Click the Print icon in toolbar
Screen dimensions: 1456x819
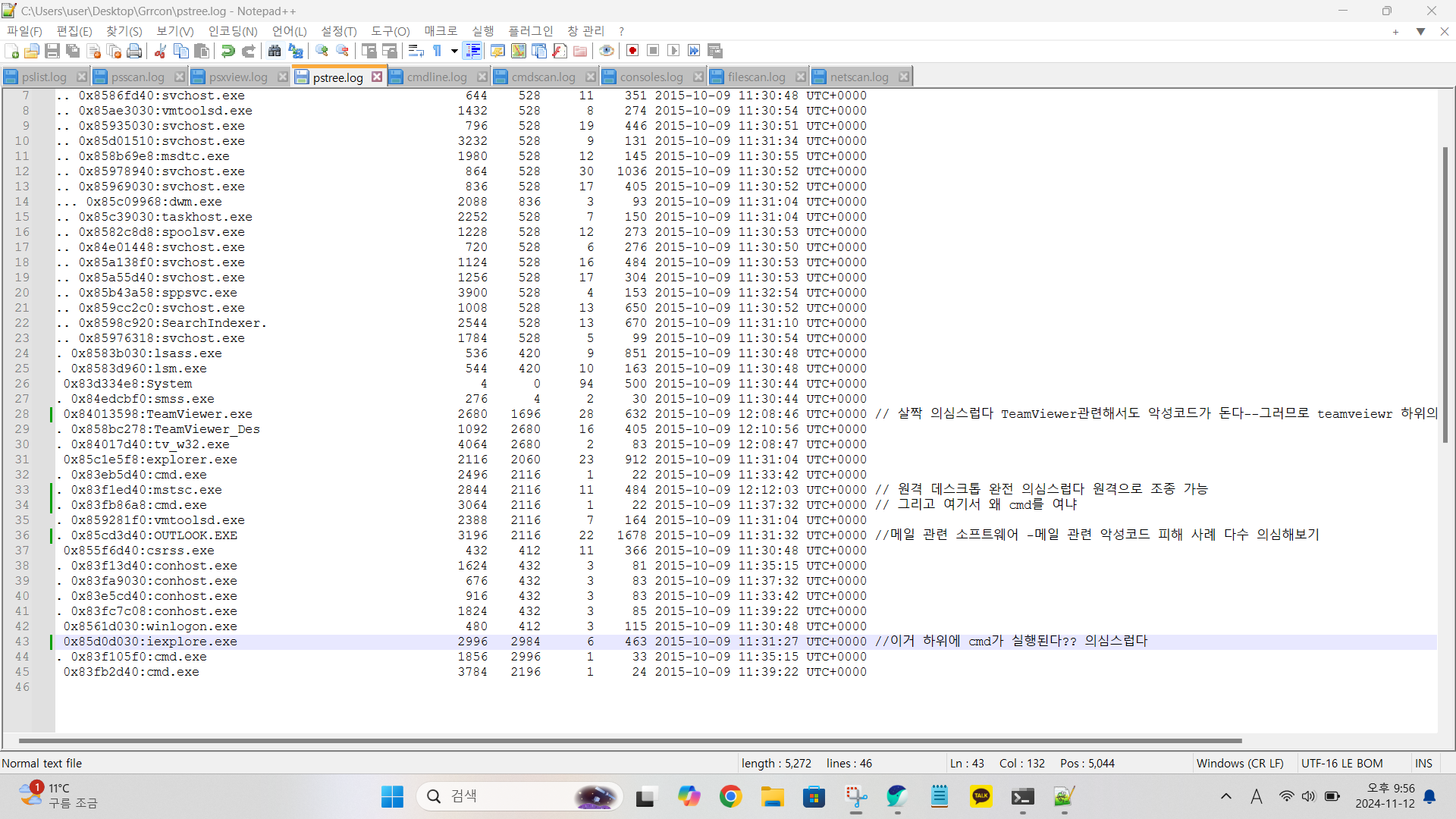[134, 51]
